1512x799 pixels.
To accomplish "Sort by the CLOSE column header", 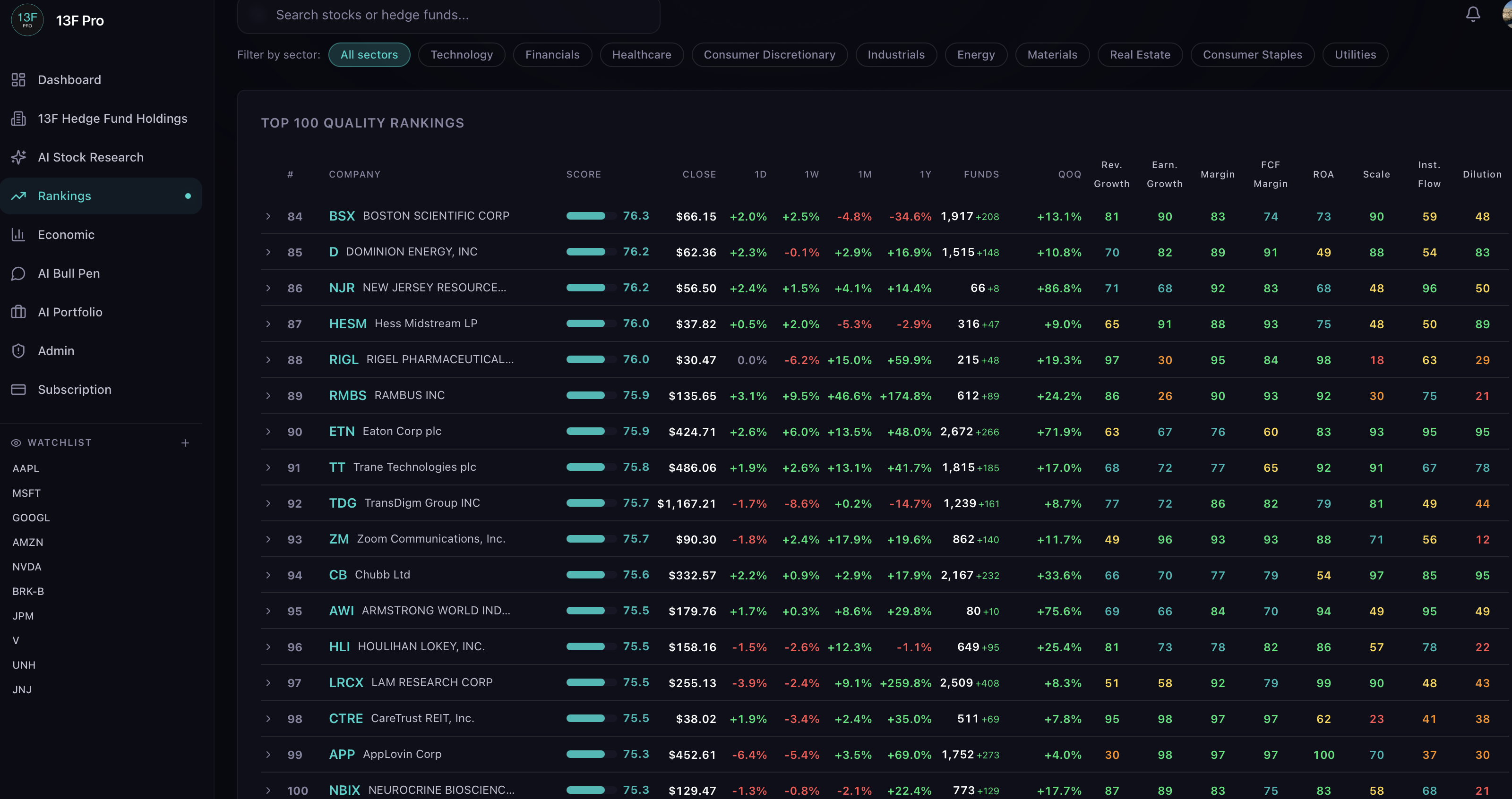I will (699, 174).
